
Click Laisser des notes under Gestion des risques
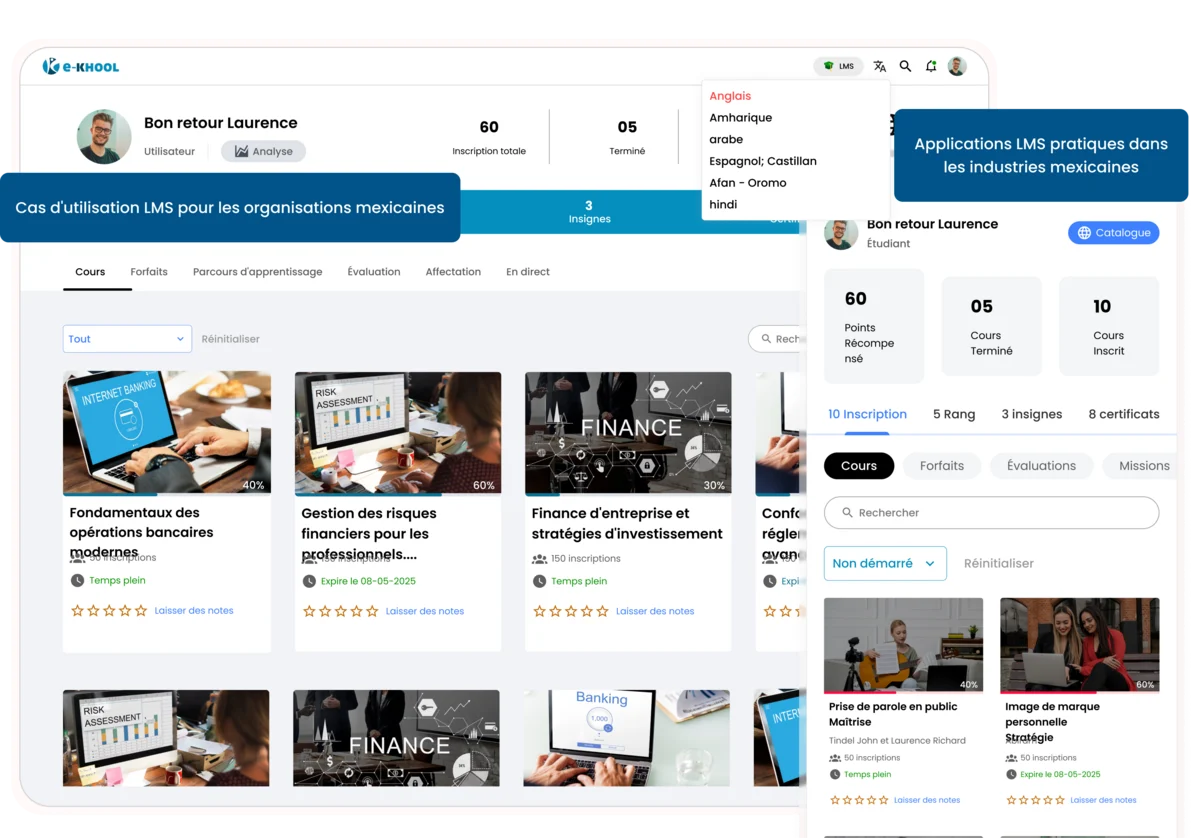[x=424, y=610]
